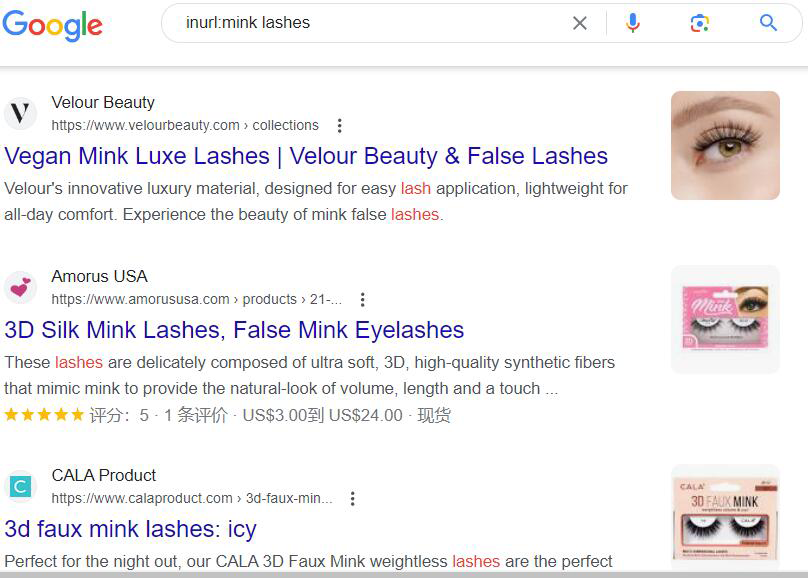Click the velourbeauty.com collections URL
Screen dimensions: 808x578
(185, 125)
